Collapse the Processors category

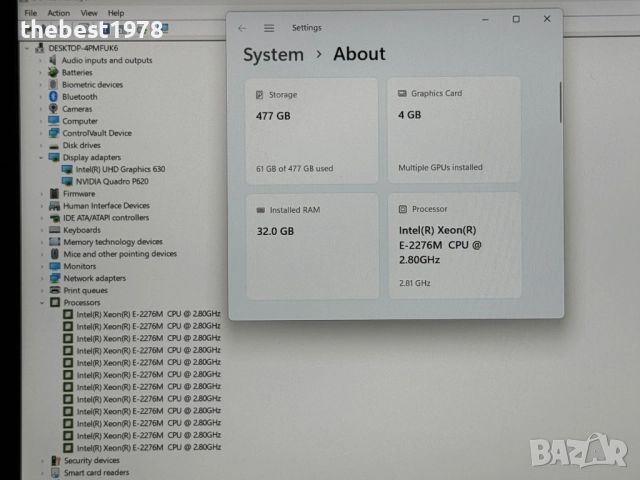(x=41, y=302)
